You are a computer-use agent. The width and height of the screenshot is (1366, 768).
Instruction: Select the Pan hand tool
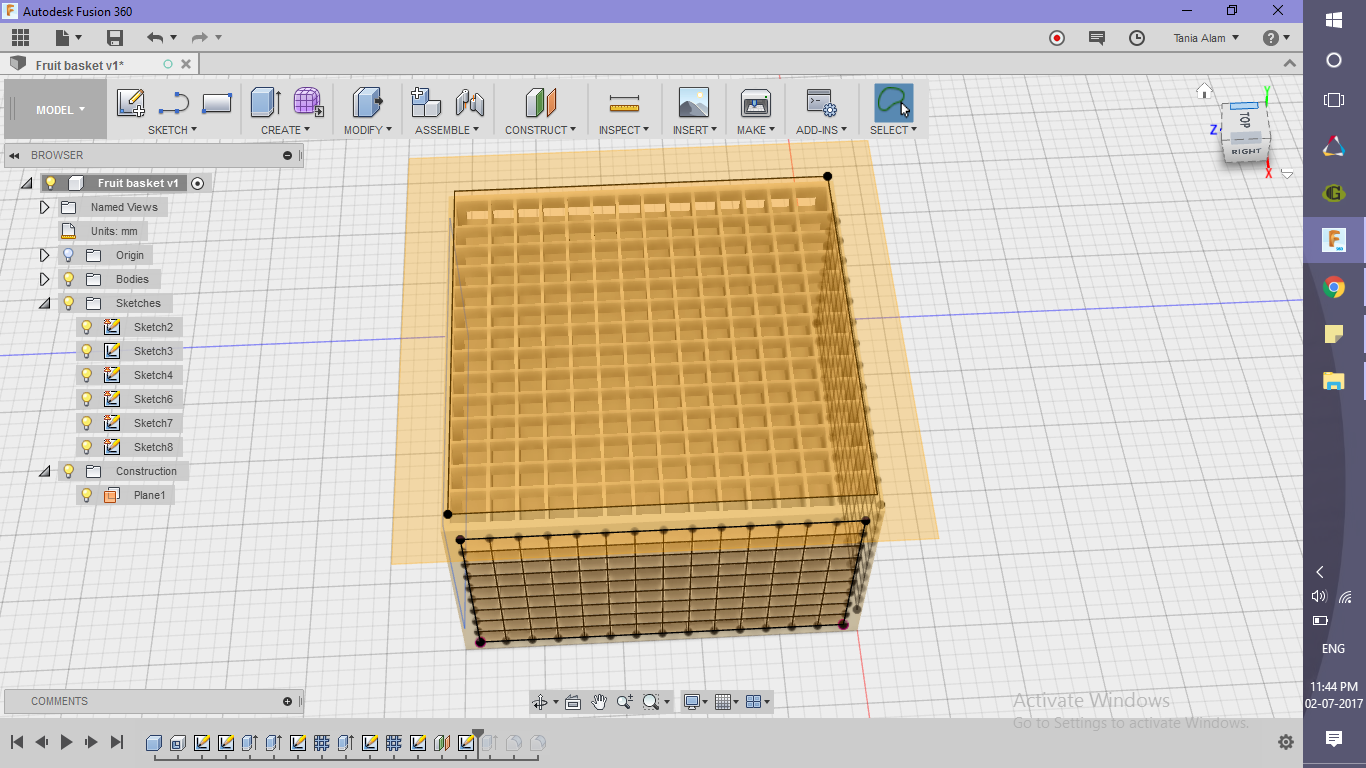coord(599,702)
